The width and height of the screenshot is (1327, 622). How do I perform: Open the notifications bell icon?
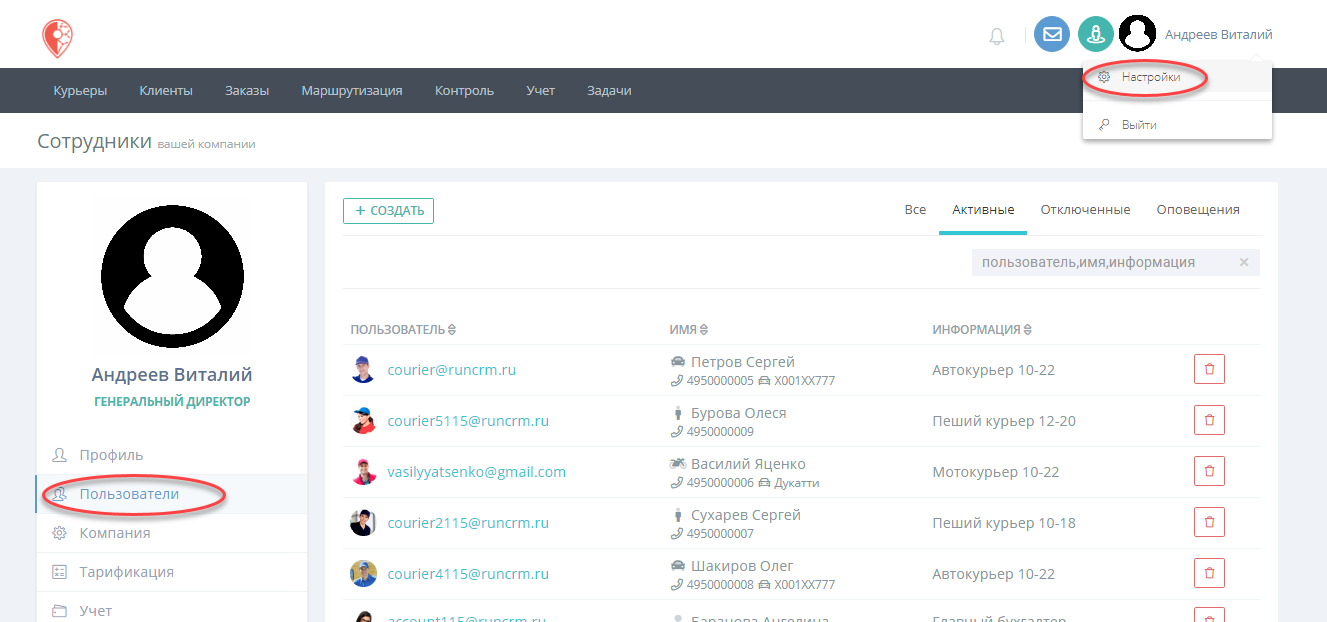pyautogui.click(x=997, y=36)
